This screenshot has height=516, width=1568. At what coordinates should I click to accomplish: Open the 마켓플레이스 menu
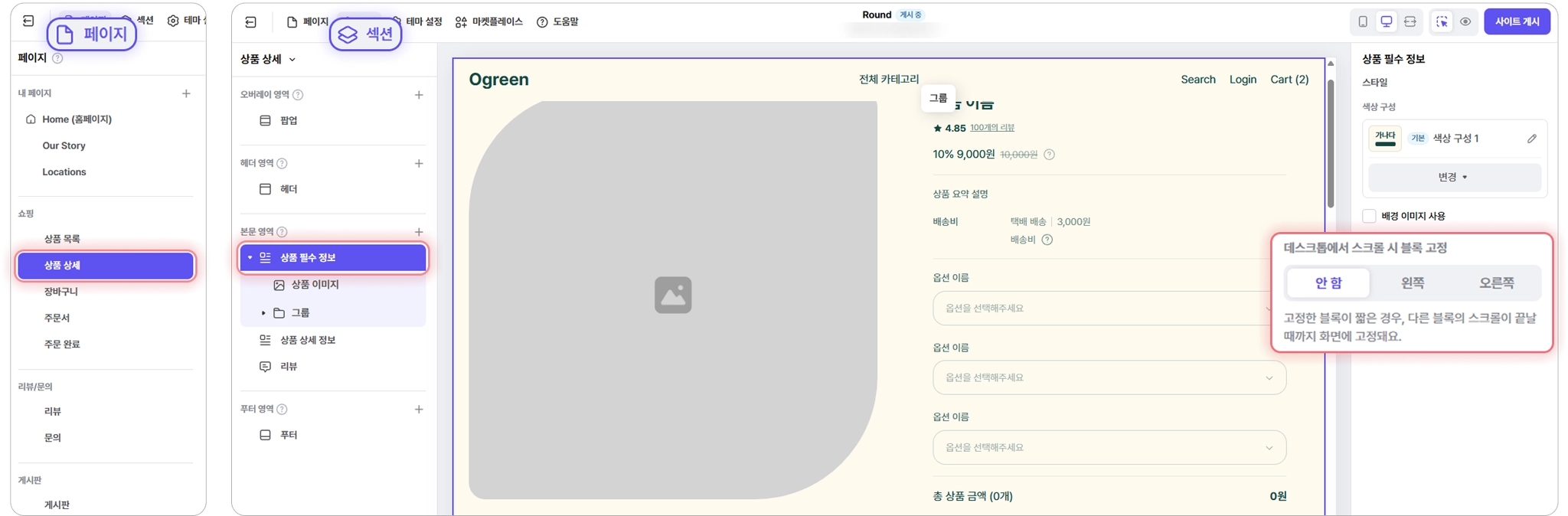click(x=488, y=22)
